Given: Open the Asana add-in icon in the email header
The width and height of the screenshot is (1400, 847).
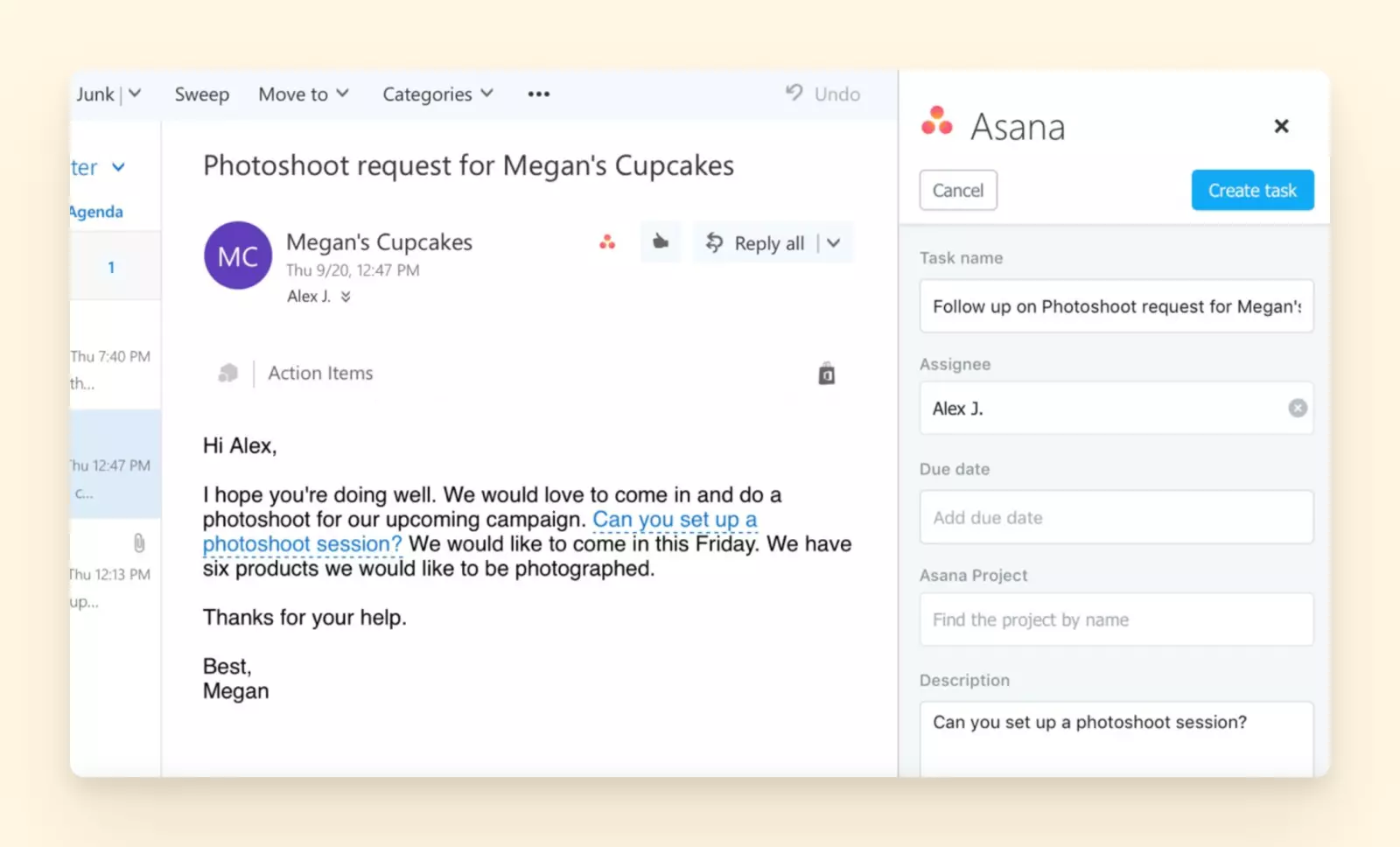Looking at the screenshot, I should 607,242.
